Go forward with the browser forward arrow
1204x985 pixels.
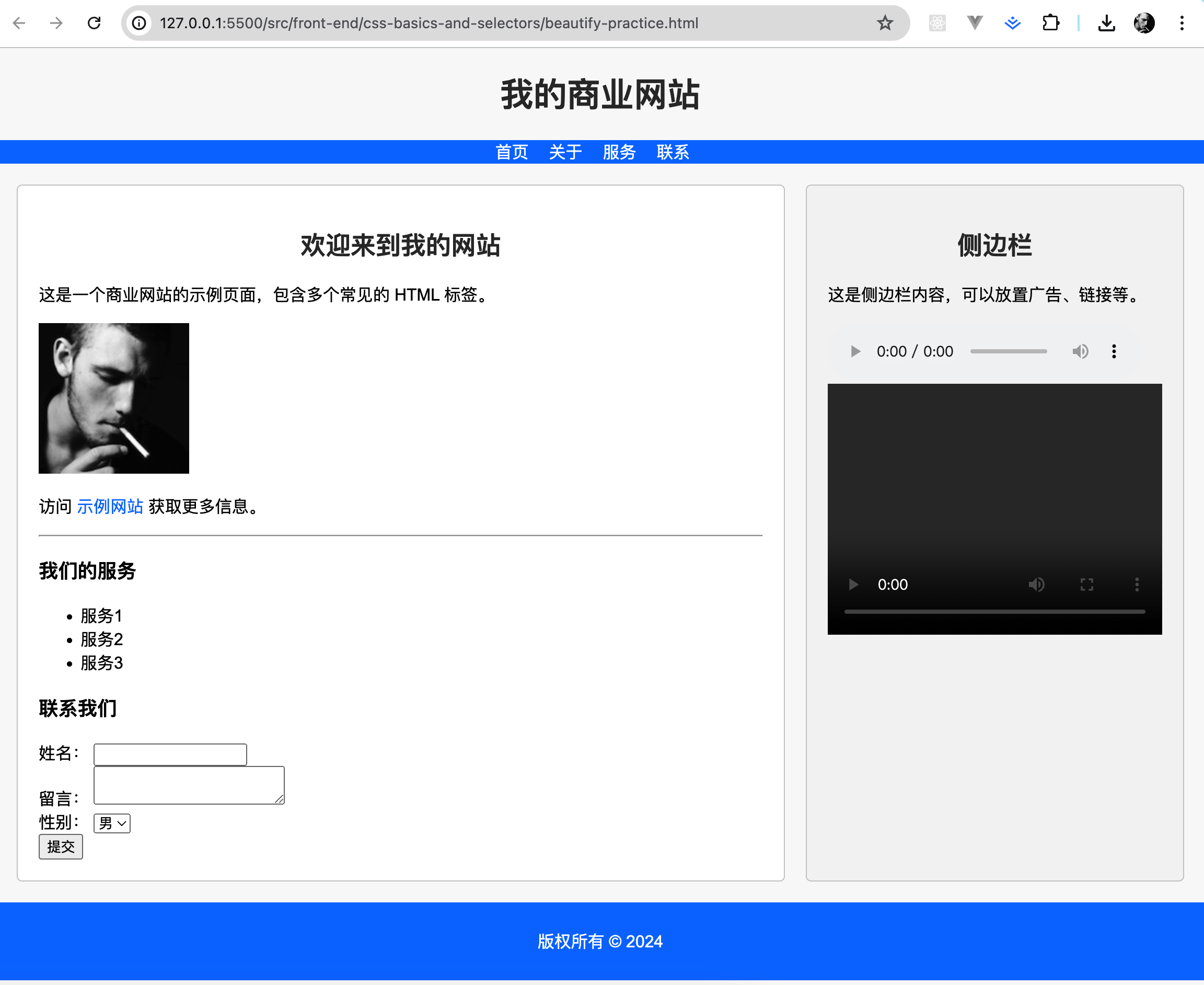point(56,23)
